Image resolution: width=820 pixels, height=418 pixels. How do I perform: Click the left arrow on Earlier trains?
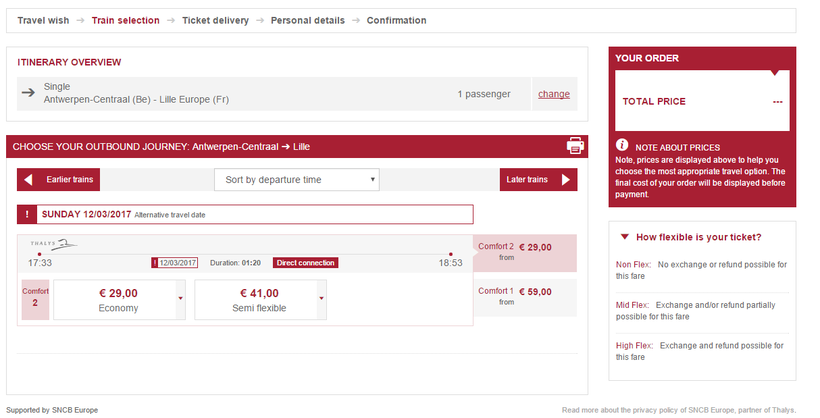click(x=28, y=180)
